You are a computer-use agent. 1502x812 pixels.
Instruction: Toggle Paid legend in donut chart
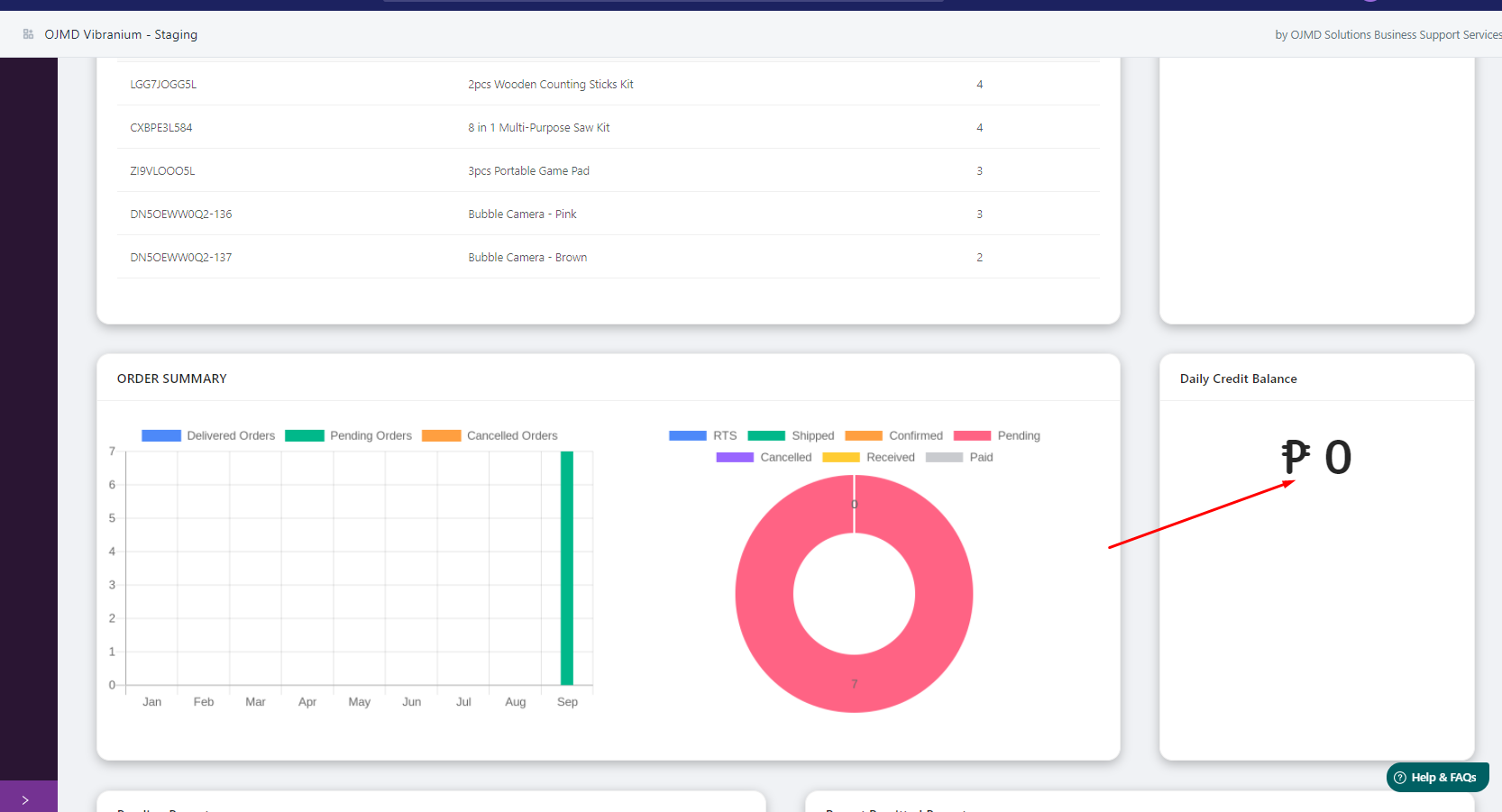tap(959, 457)
